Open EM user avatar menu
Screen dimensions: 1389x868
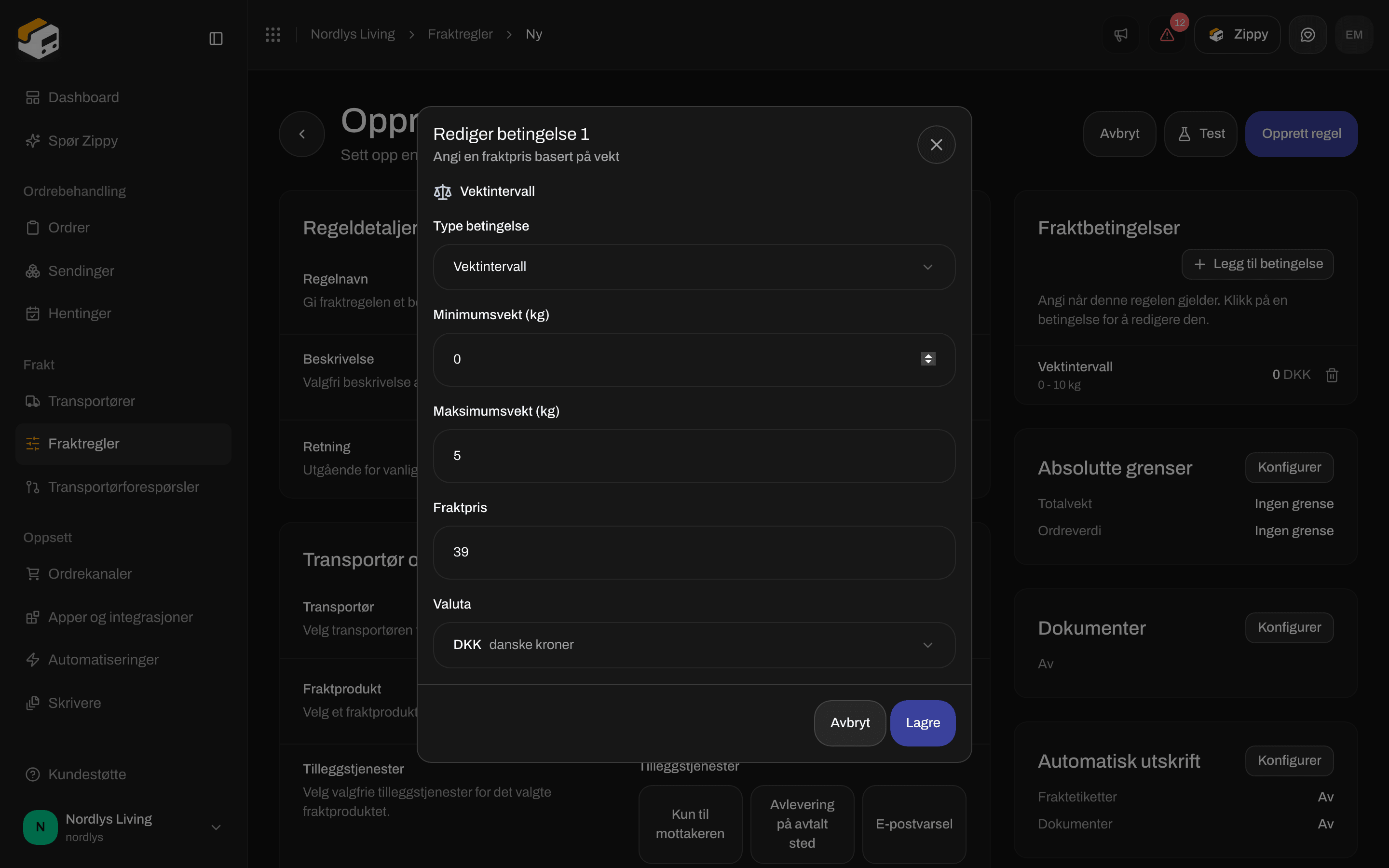point(1354,34)
